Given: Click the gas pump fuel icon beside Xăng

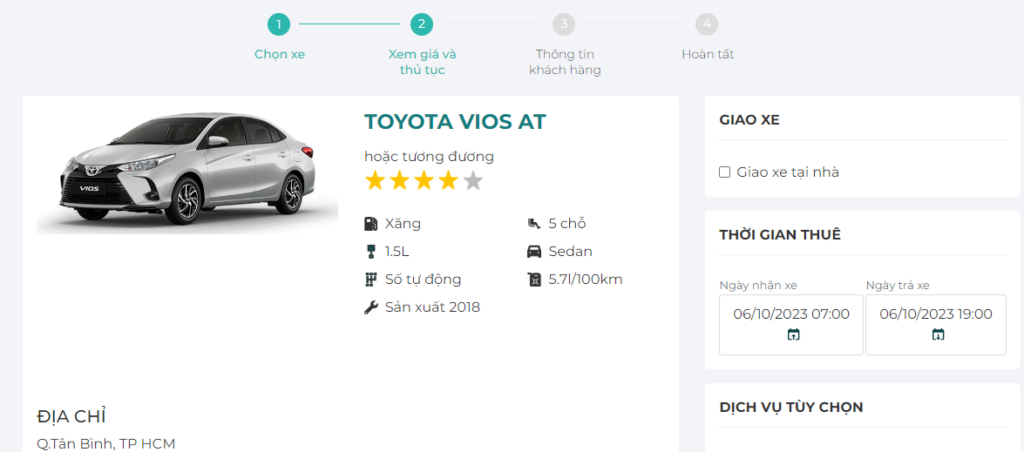Looking at the screenshot, I should [x=371, y=224].
